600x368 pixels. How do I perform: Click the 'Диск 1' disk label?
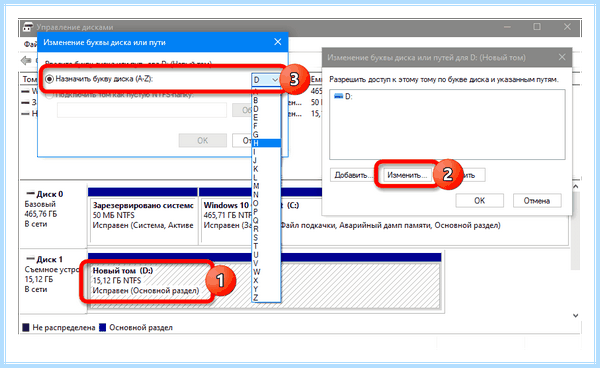point(50,259)
